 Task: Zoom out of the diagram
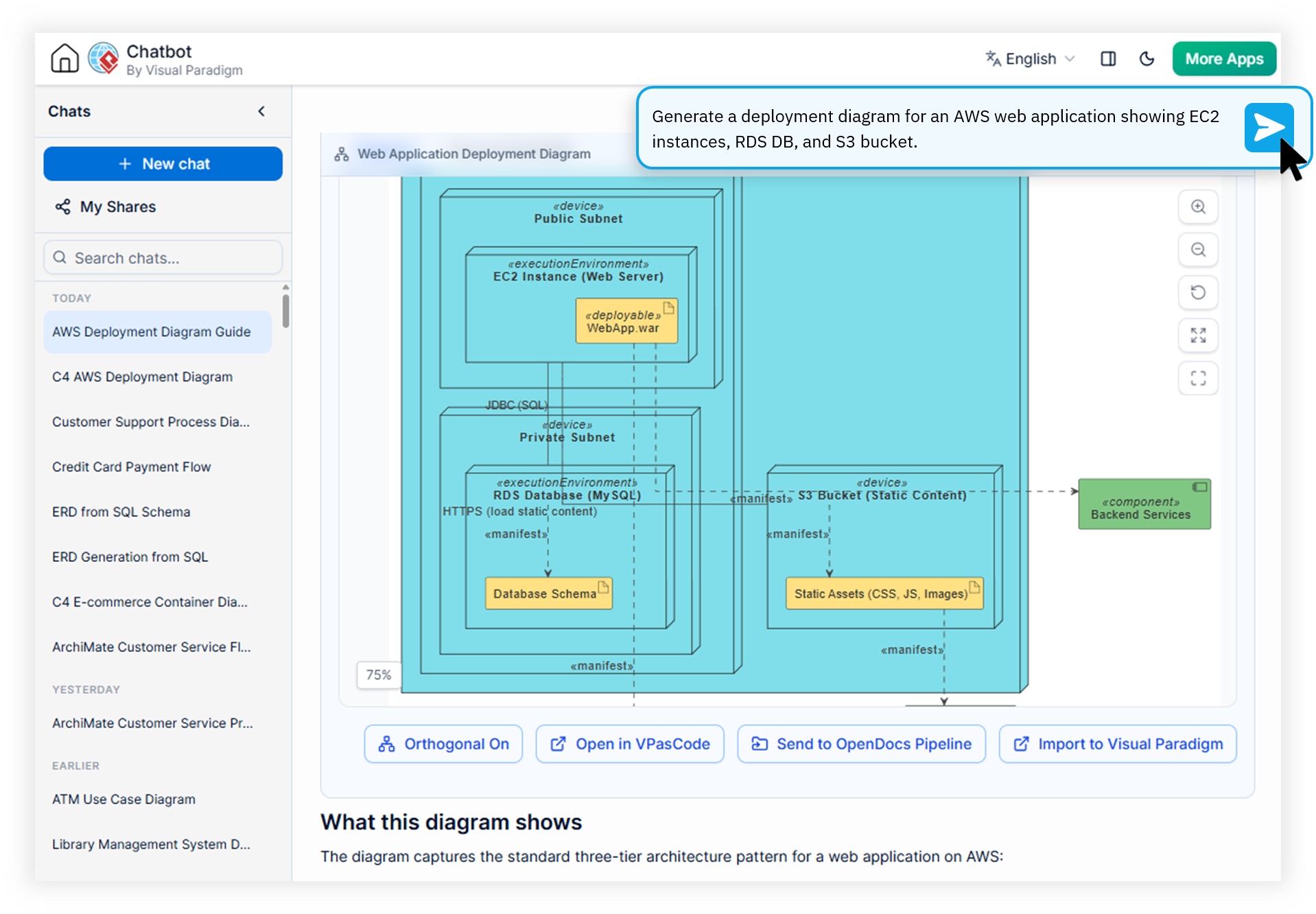coord(1198,250)
